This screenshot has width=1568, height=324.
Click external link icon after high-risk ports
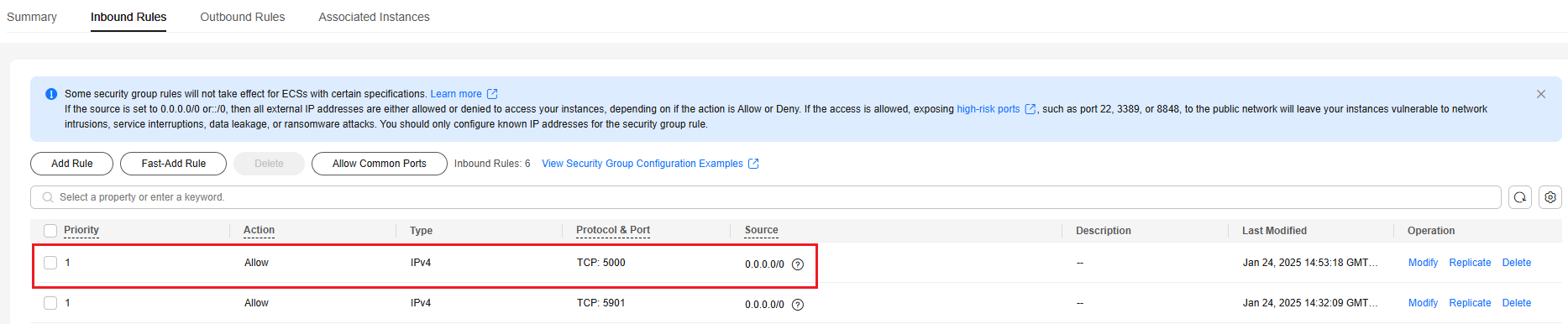pyautogui.click(x=1030, y=109)
